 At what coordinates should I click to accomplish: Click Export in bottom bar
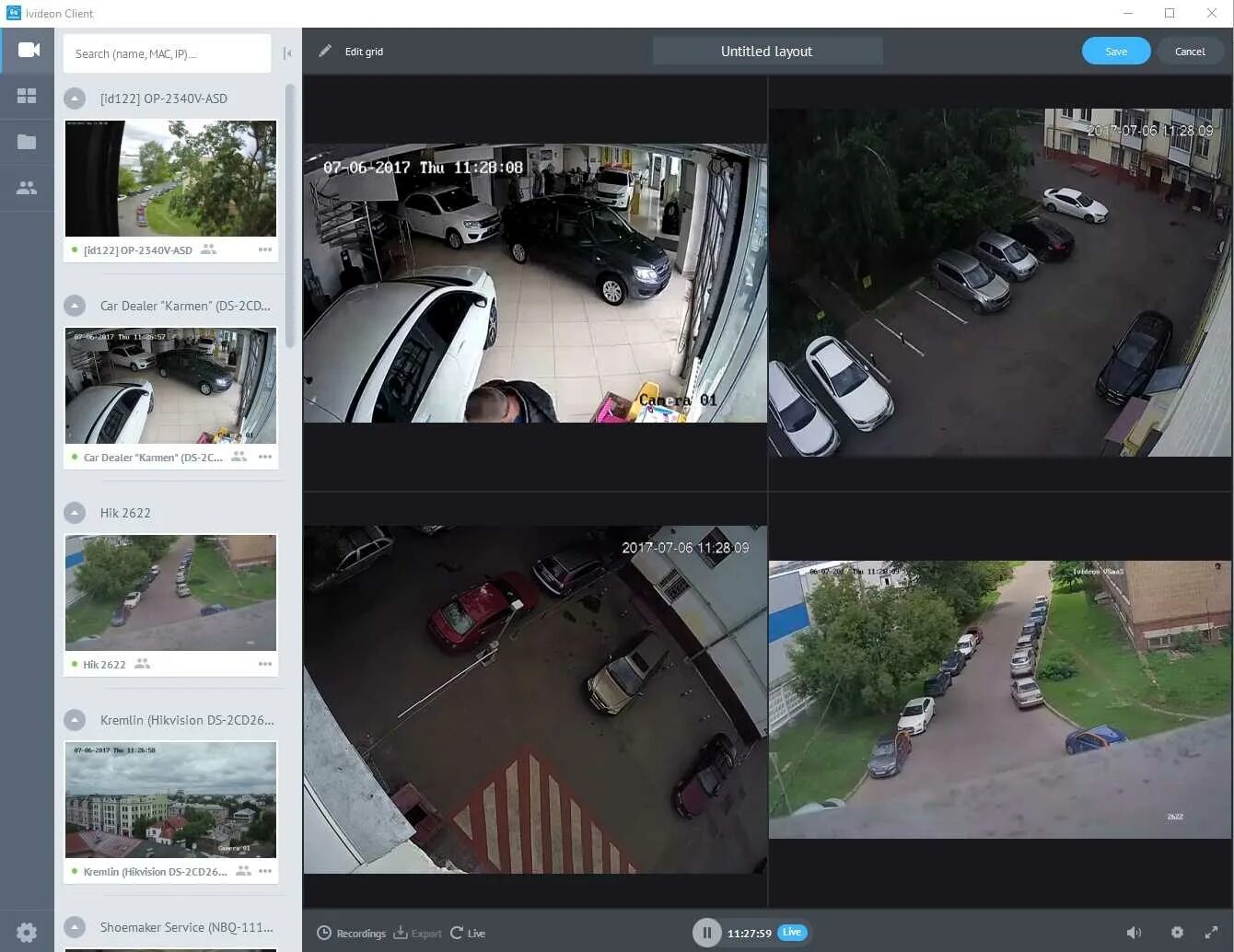(x=417, y=934)
